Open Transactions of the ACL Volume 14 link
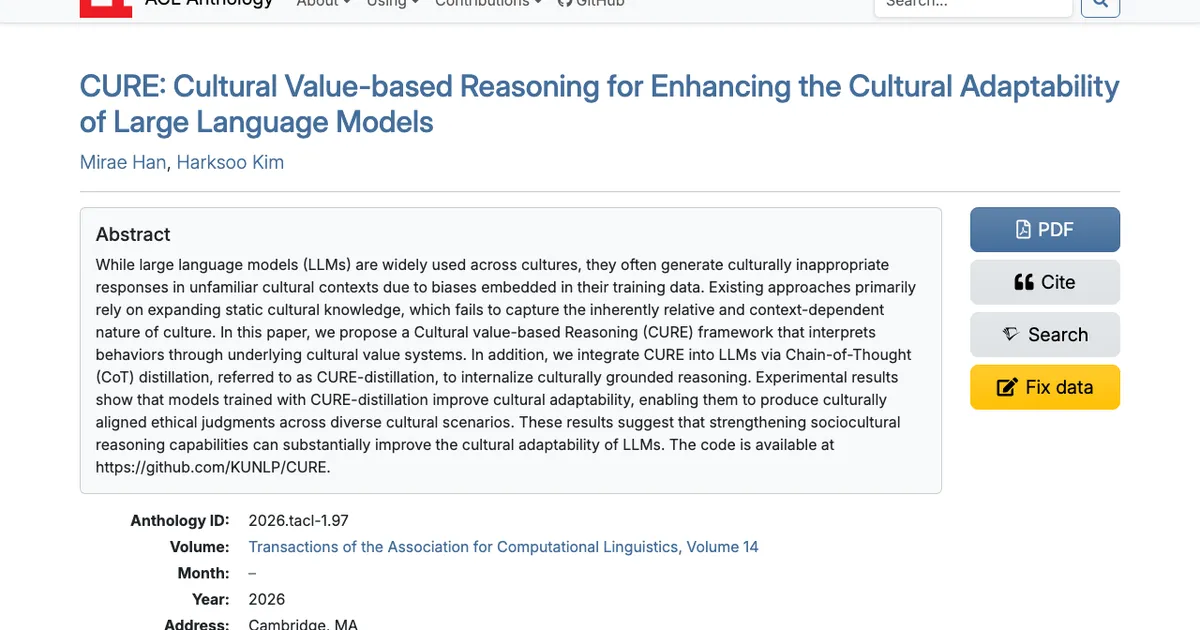 pos(503,547)
